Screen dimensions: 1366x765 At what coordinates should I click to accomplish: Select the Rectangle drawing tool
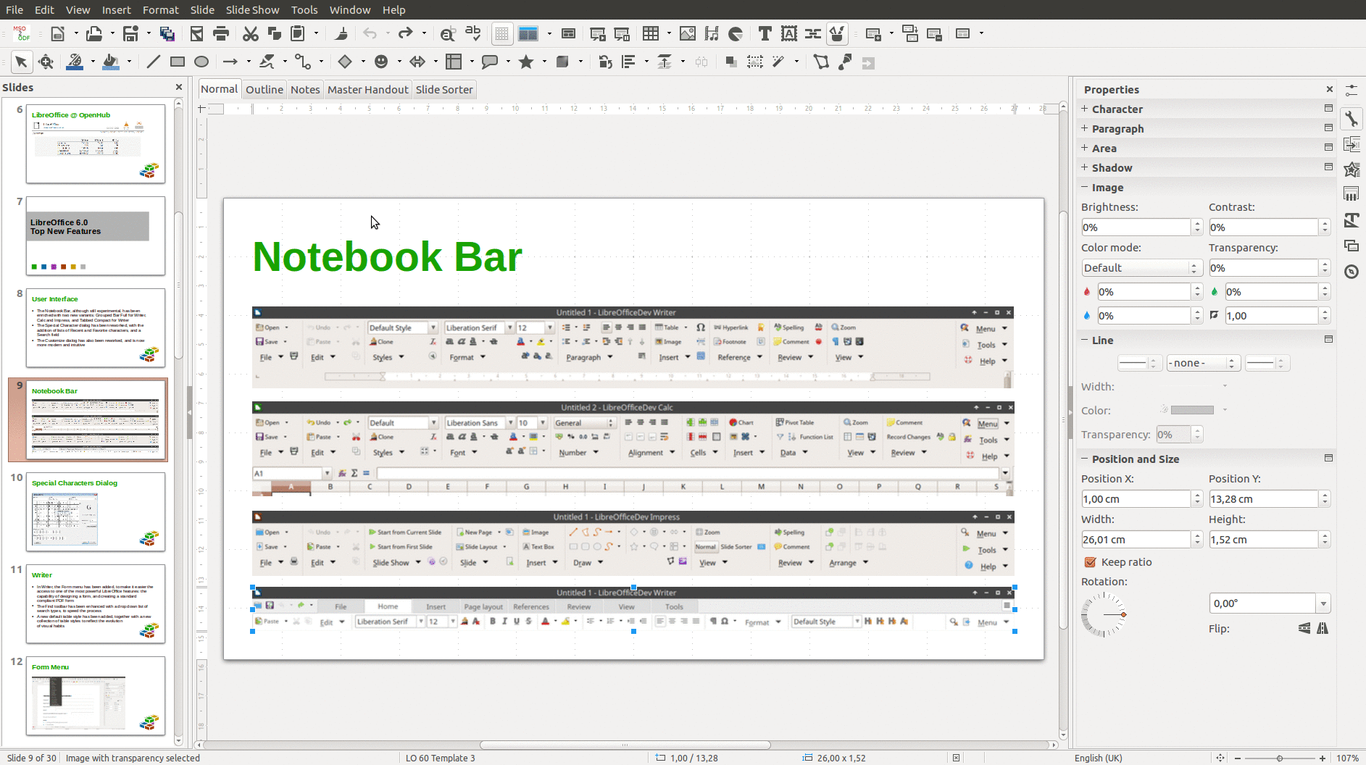pyautogui.click(x=177, y=61)
